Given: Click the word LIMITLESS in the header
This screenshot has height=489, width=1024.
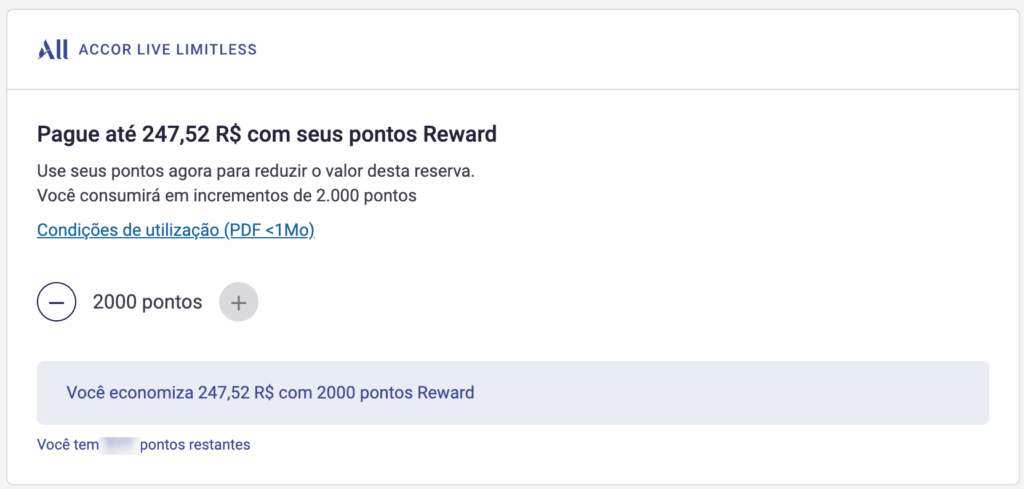Looking at the screenshot, I should point(218,49).
